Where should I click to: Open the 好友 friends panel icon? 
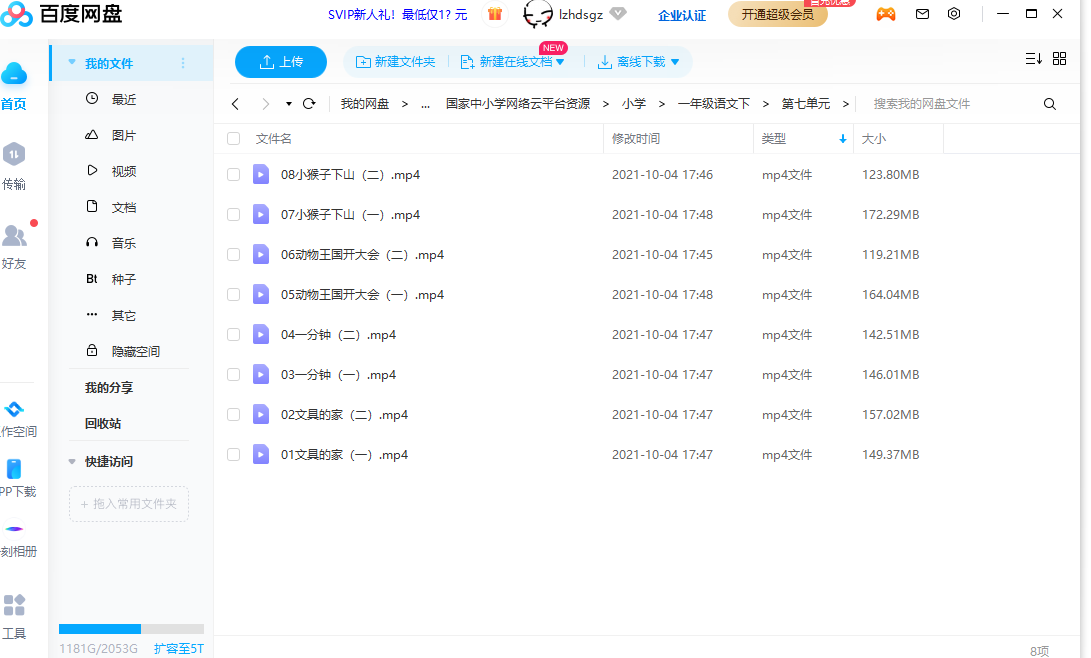[15, 235]
